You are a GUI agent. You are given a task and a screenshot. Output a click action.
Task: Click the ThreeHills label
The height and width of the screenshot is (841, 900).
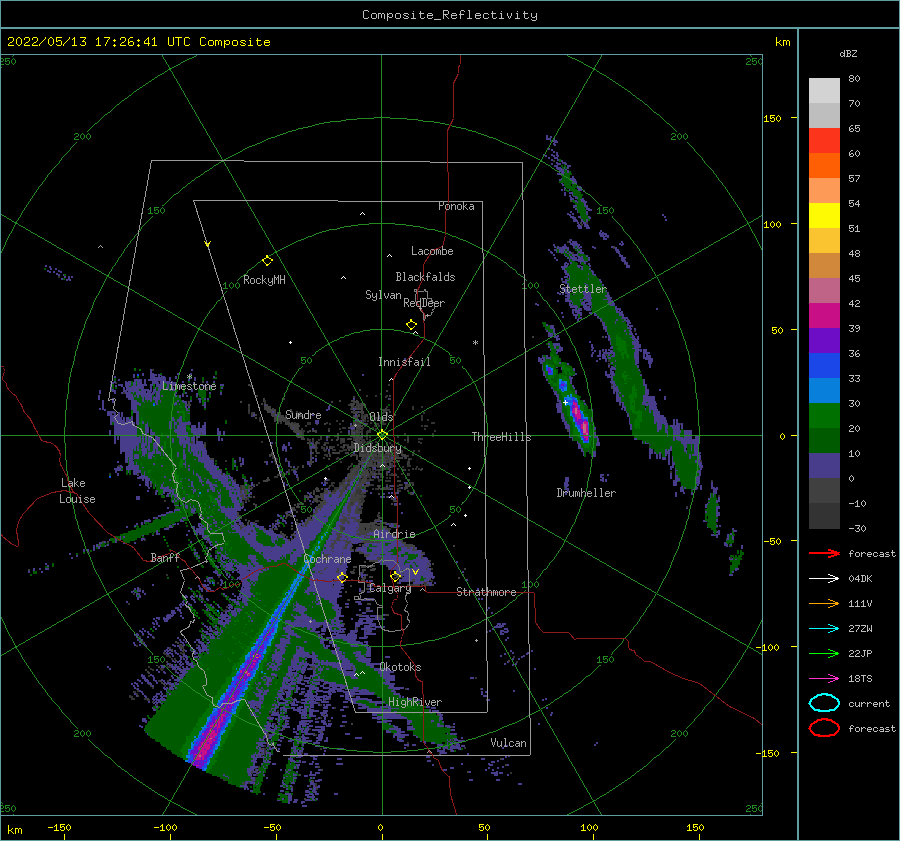tap(501, 437)
